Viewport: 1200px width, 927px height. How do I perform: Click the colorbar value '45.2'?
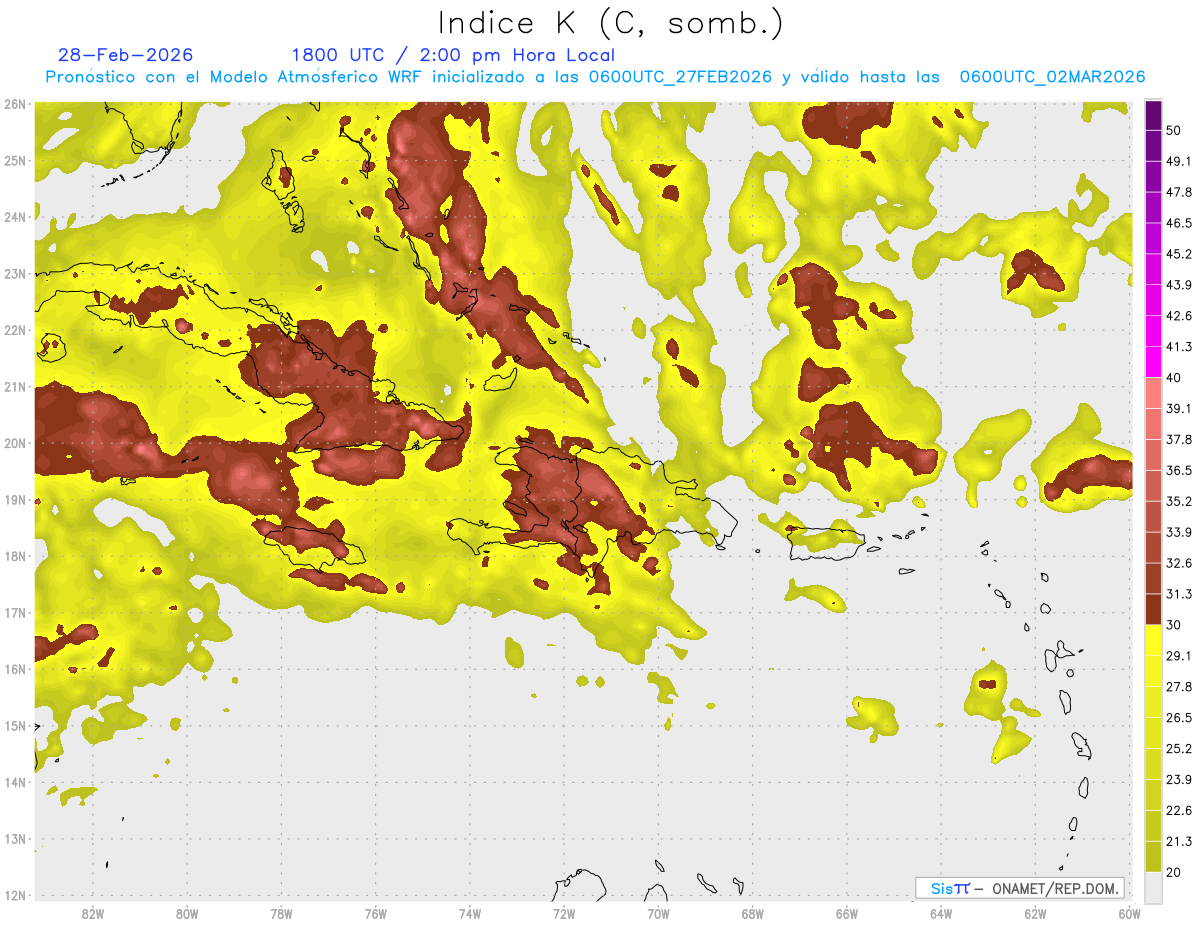click(1179, 255)
